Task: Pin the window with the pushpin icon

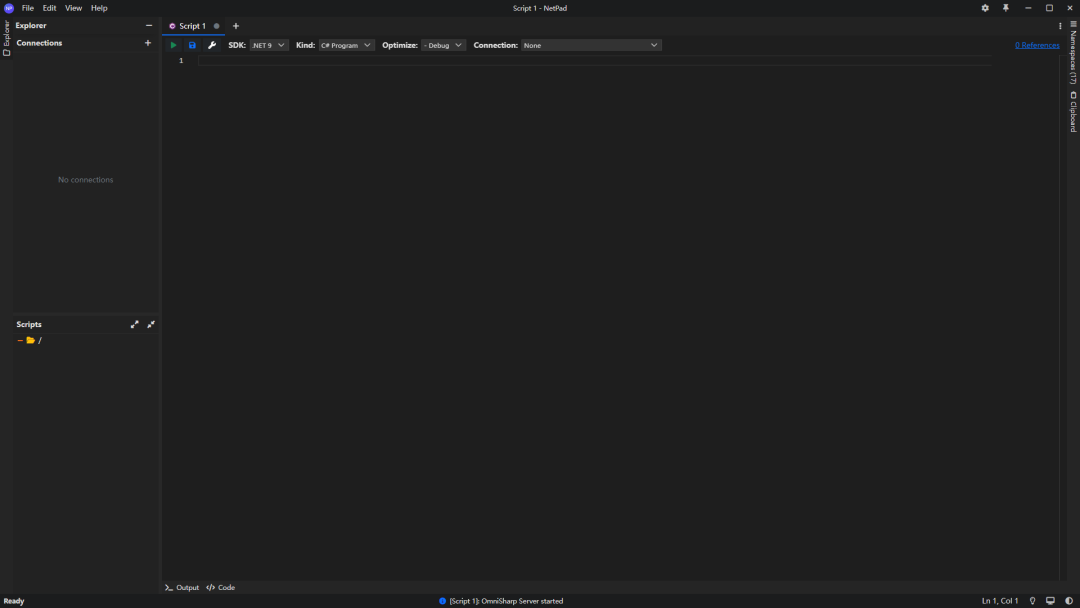Action: [x=1006, y=8]
